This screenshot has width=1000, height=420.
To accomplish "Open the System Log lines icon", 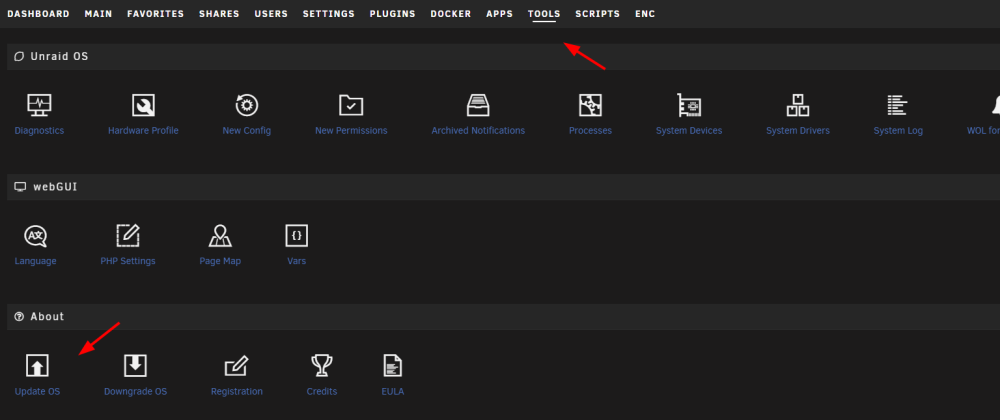I will pos(897,105).
